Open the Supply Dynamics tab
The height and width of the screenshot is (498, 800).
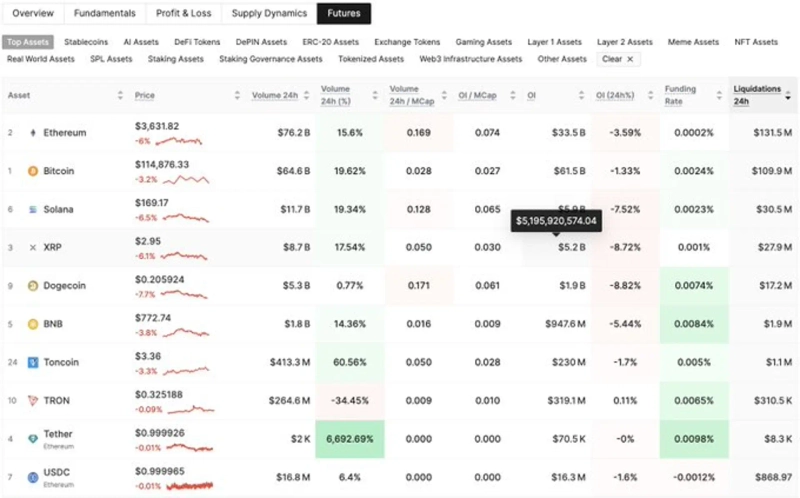coord(269,14)
